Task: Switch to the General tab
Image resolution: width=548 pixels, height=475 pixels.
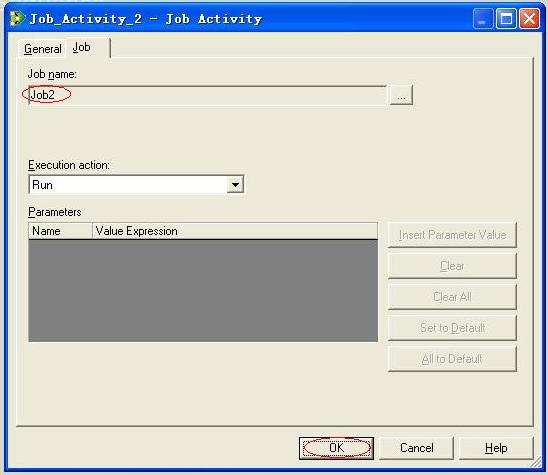Action: tap(42, 49)
